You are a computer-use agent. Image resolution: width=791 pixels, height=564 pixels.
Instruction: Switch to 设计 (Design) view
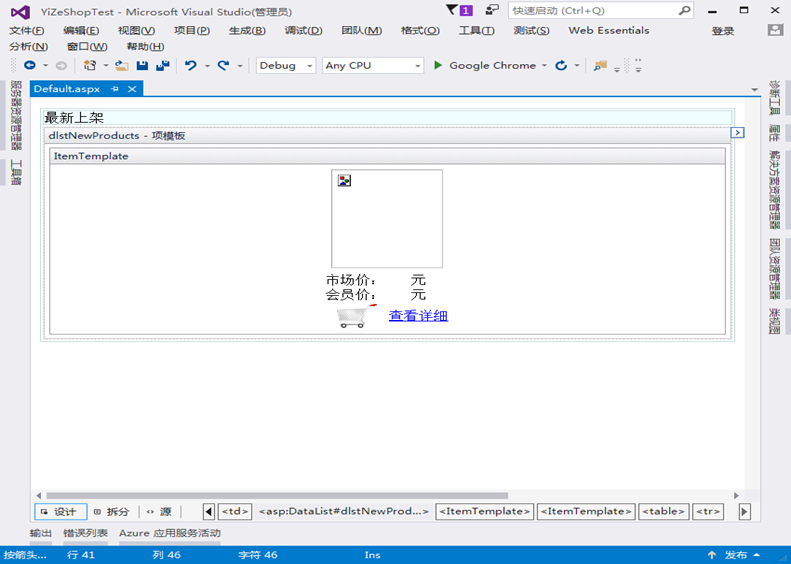pos(60,511)
